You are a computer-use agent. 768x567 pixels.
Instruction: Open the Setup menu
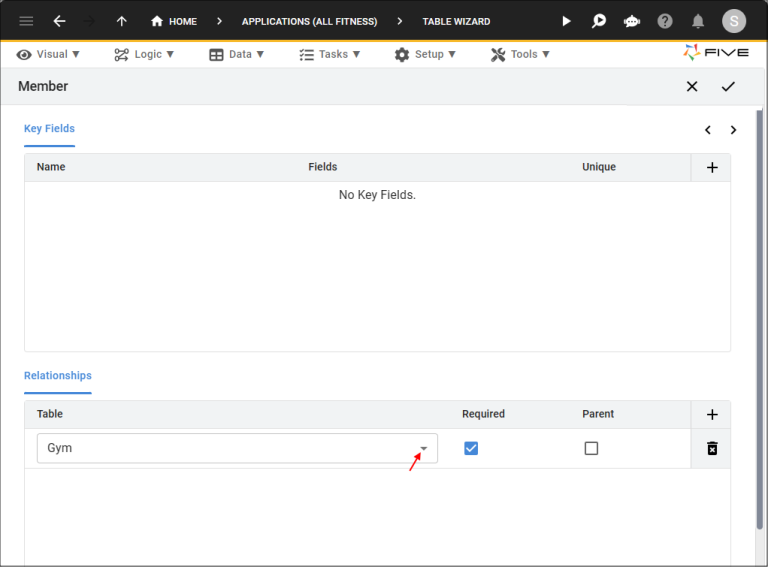click(x=425, y=54)
